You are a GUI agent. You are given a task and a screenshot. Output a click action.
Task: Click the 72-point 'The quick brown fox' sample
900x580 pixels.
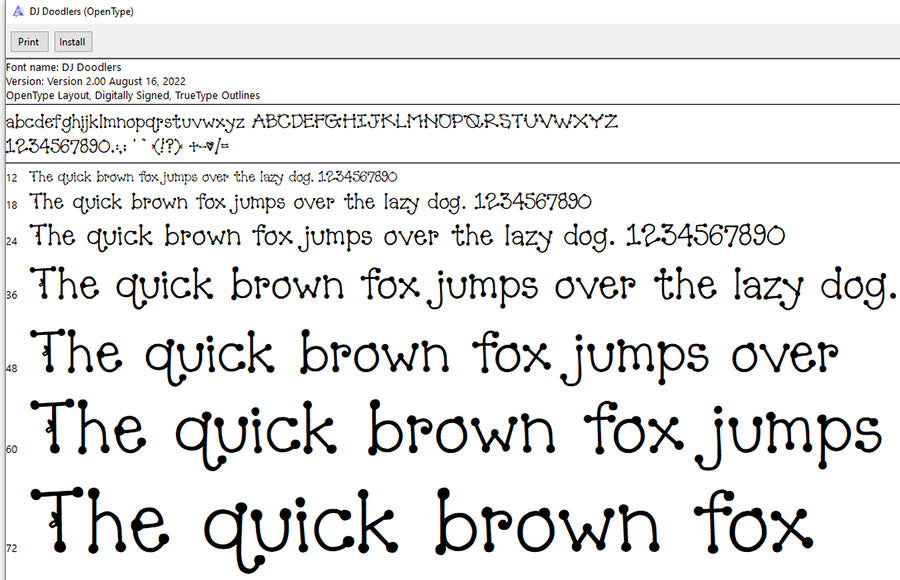tap(422, 529)
